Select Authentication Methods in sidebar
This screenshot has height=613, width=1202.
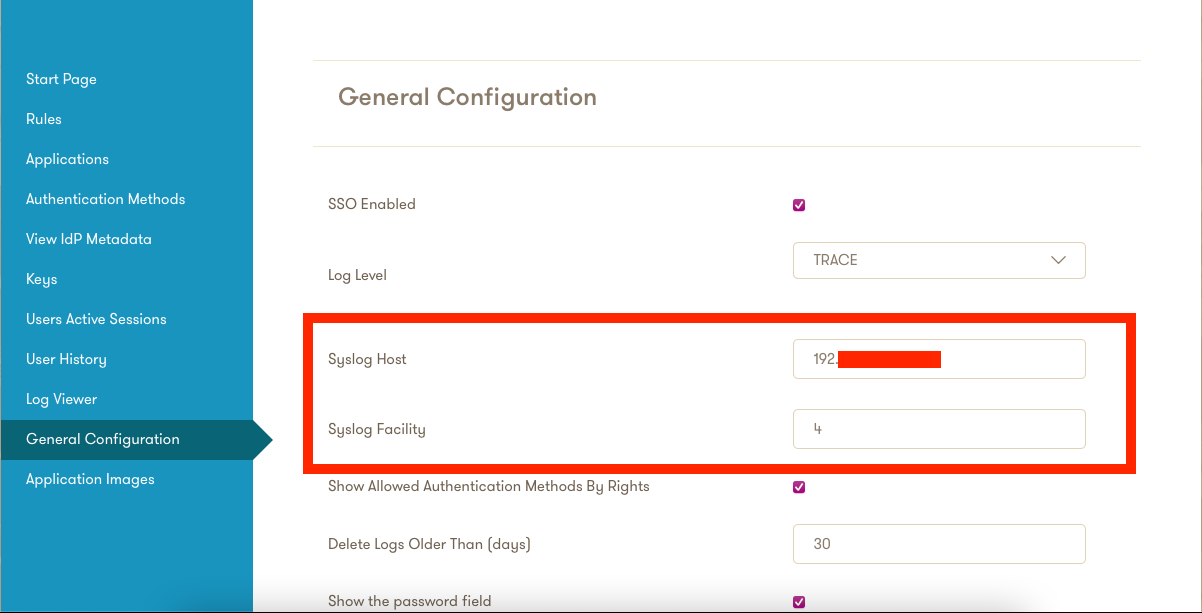click(x=105, y=199)
